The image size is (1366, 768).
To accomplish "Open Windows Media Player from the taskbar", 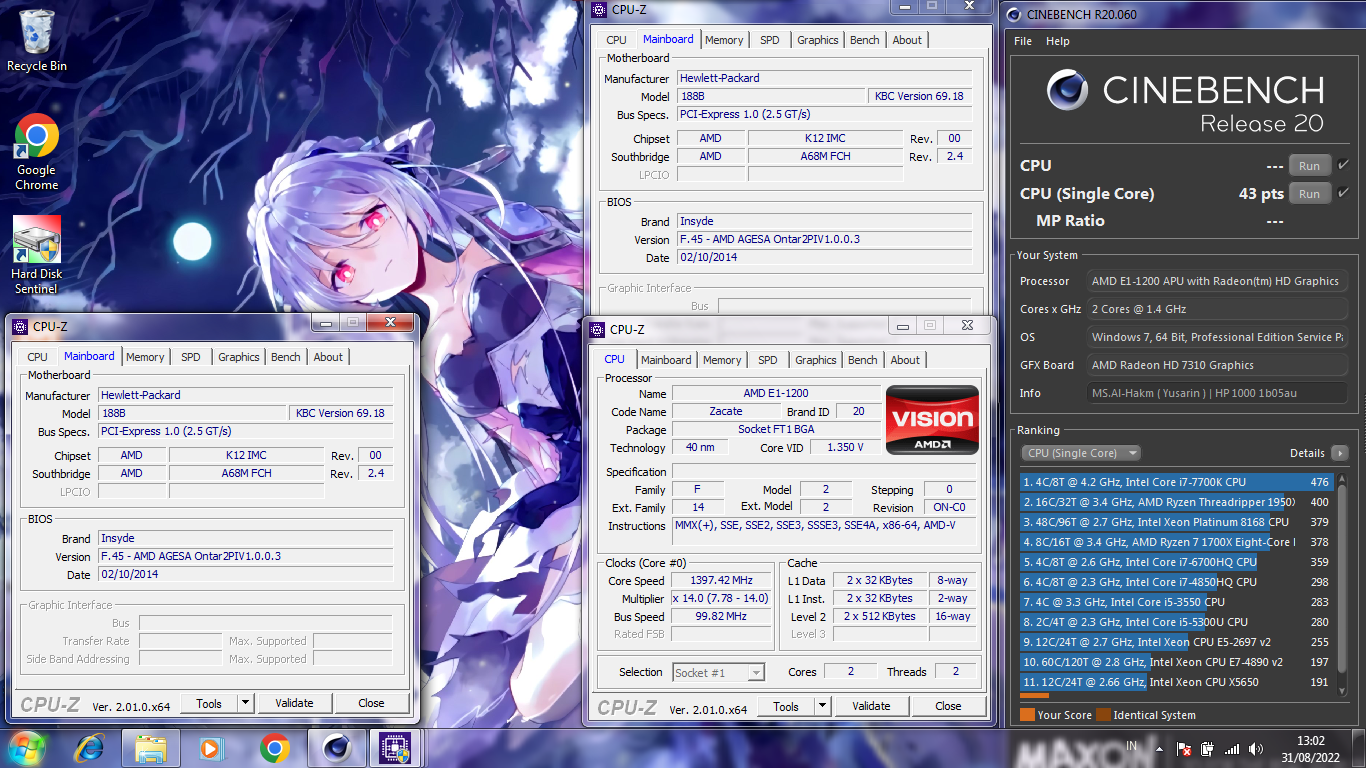I will coord(213,747).
